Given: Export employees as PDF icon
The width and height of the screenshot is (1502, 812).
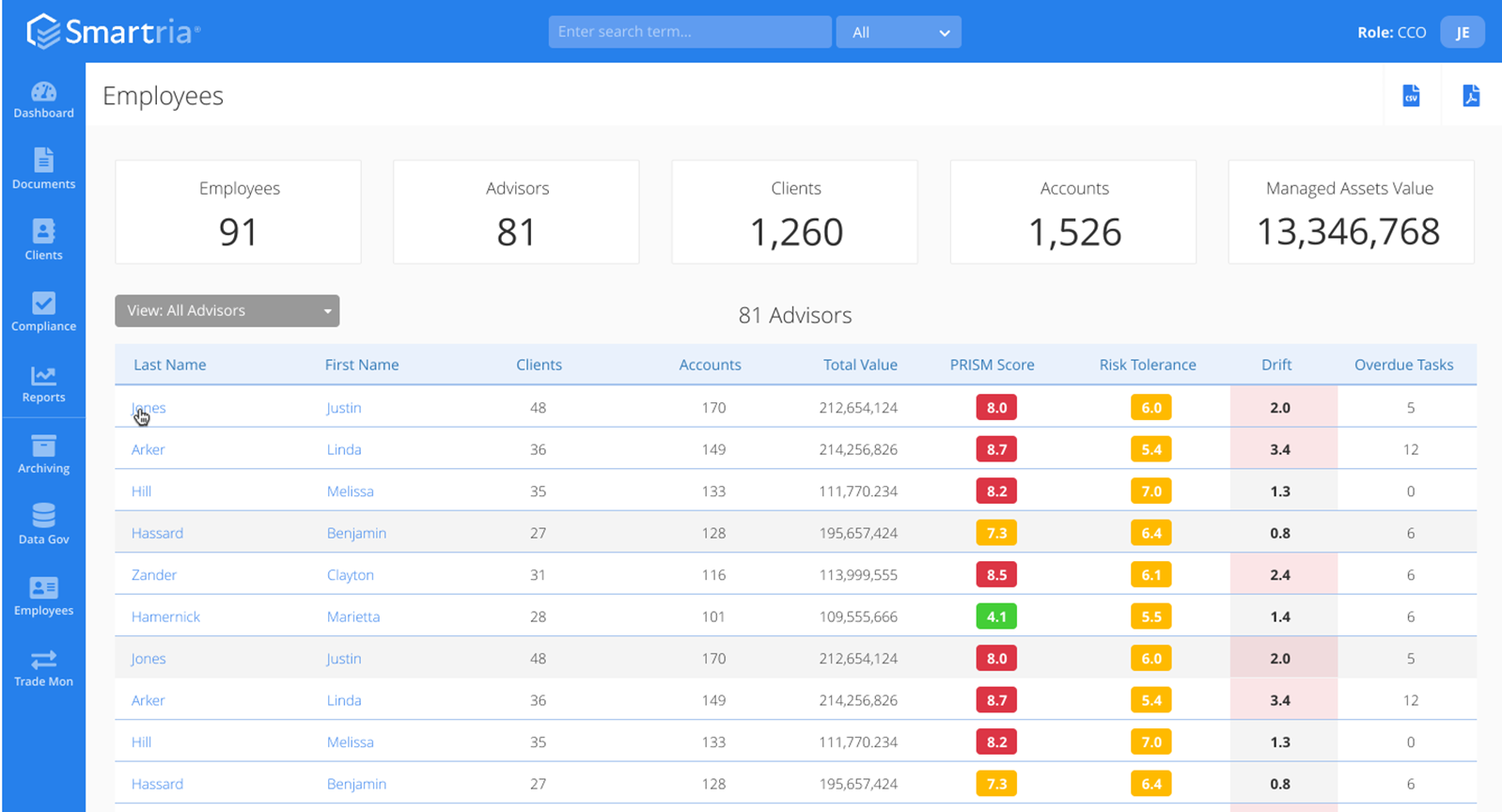Looking at the screenshot, I should point(1471,96).
